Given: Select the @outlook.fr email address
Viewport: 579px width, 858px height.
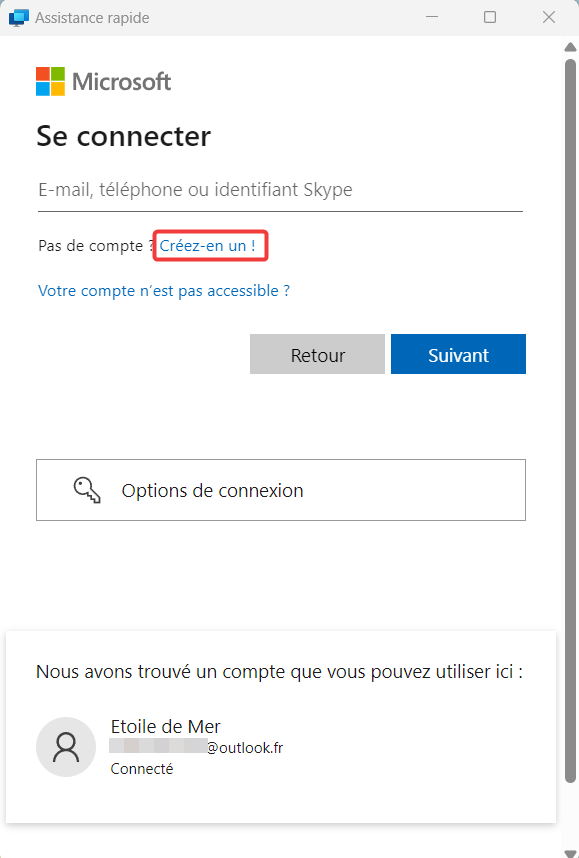Looking at the screenshot, I should pyautogui.click(x=196, y=747).
